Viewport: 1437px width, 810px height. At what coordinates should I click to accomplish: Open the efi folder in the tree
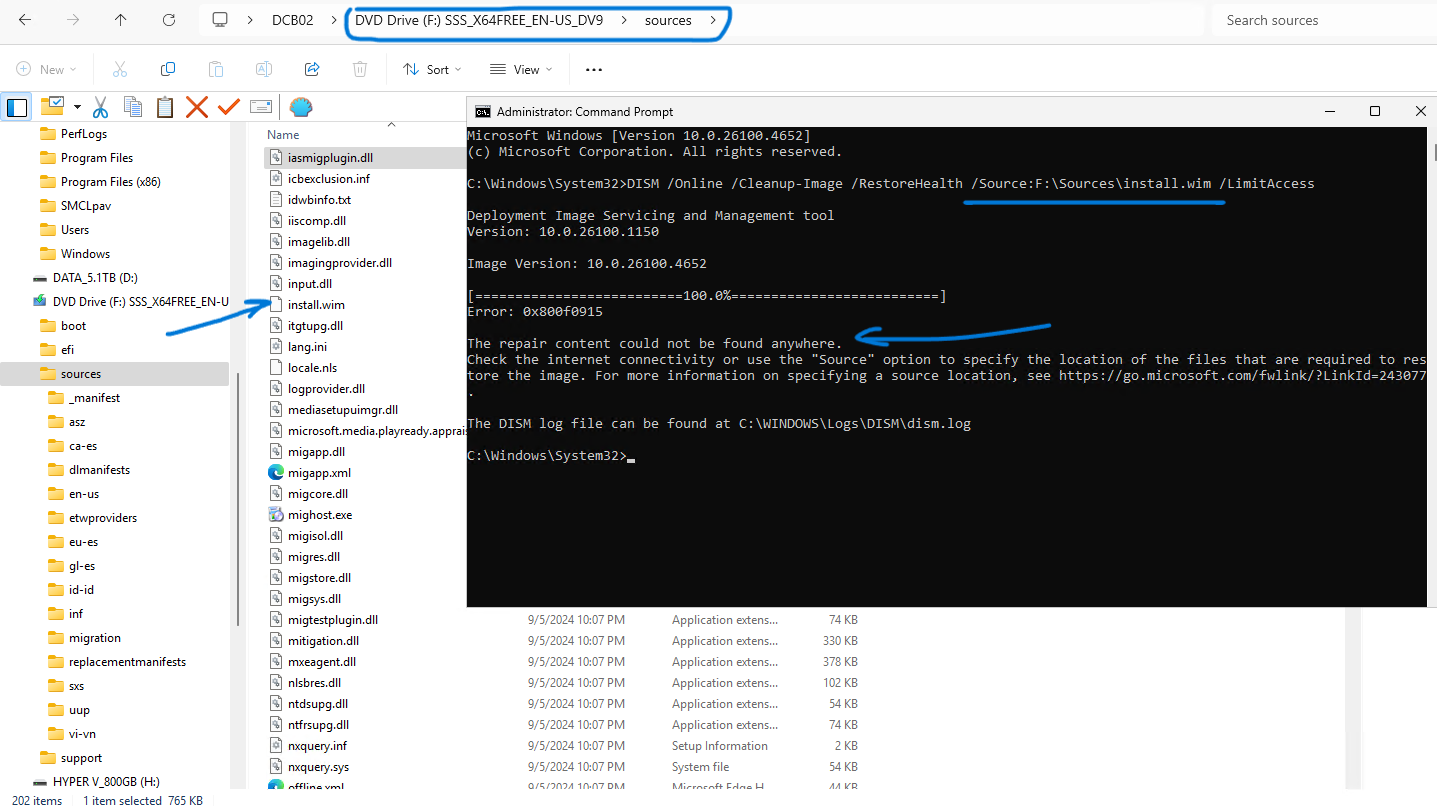click(x=67, y=350)
